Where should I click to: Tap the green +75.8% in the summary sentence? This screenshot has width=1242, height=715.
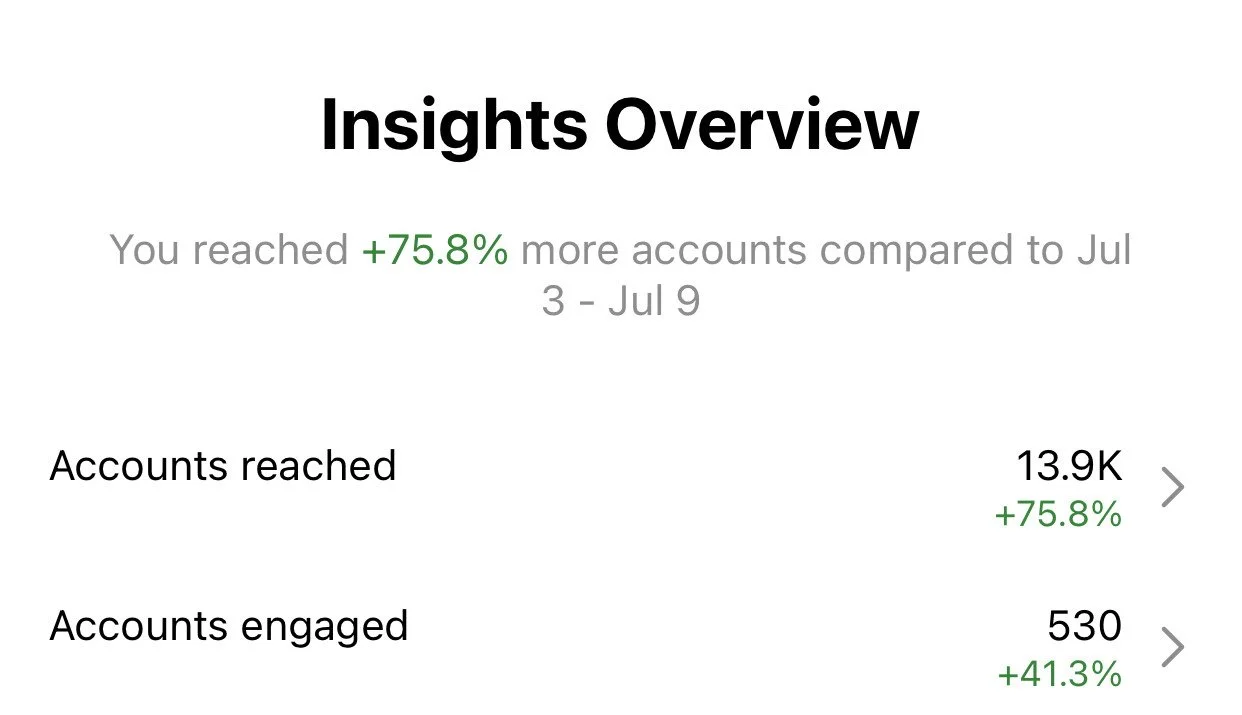pyautogui.click(x=435, y=249)
